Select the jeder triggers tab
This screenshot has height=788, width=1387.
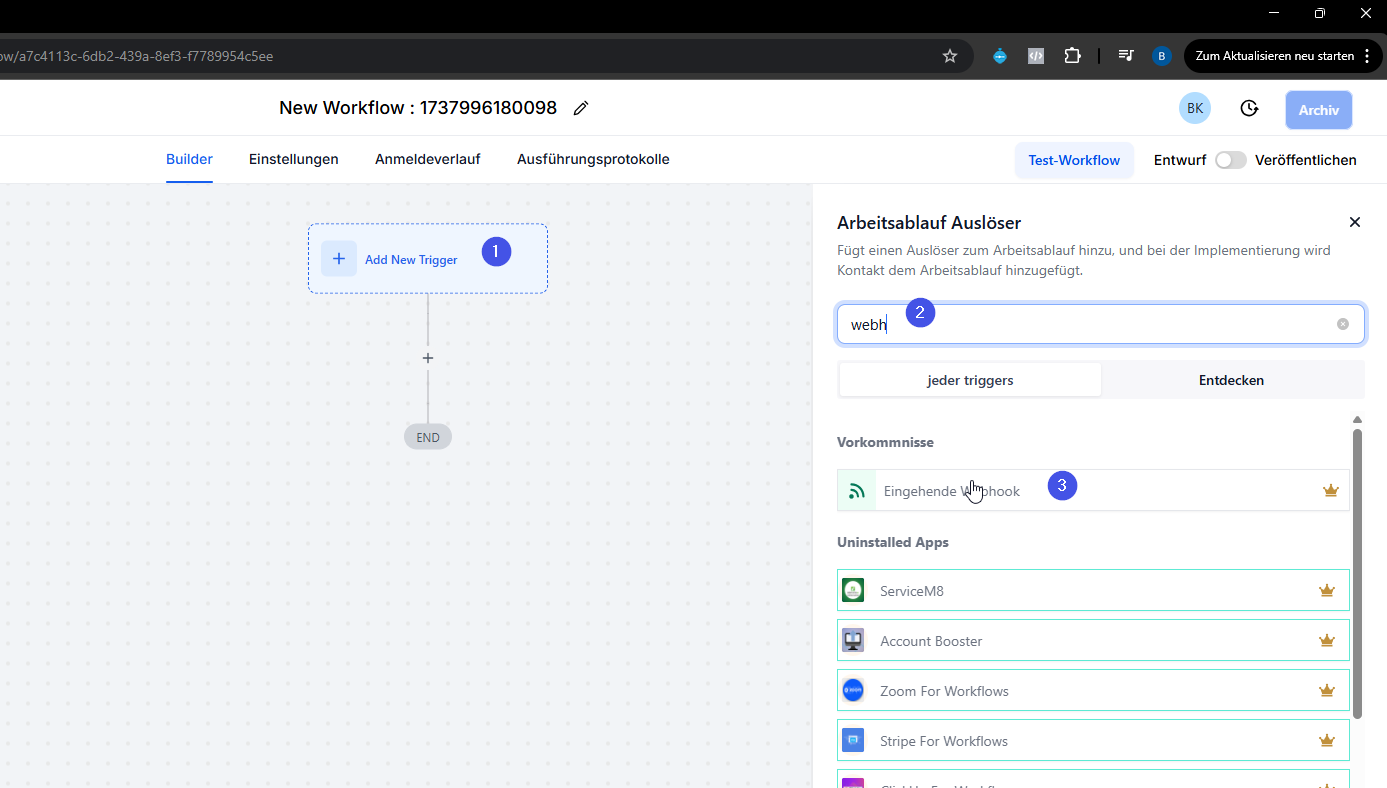[x=970, y=380]
